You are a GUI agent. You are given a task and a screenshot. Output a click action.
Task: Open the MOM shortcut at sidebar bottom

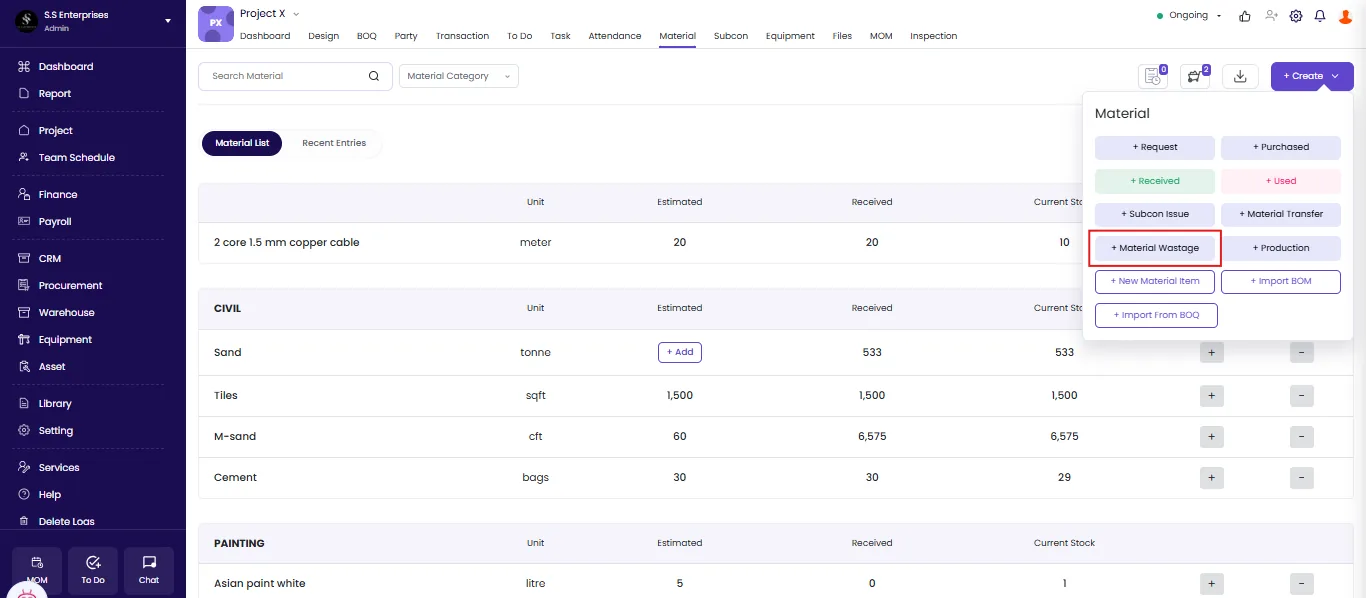(x=37, y=570)
